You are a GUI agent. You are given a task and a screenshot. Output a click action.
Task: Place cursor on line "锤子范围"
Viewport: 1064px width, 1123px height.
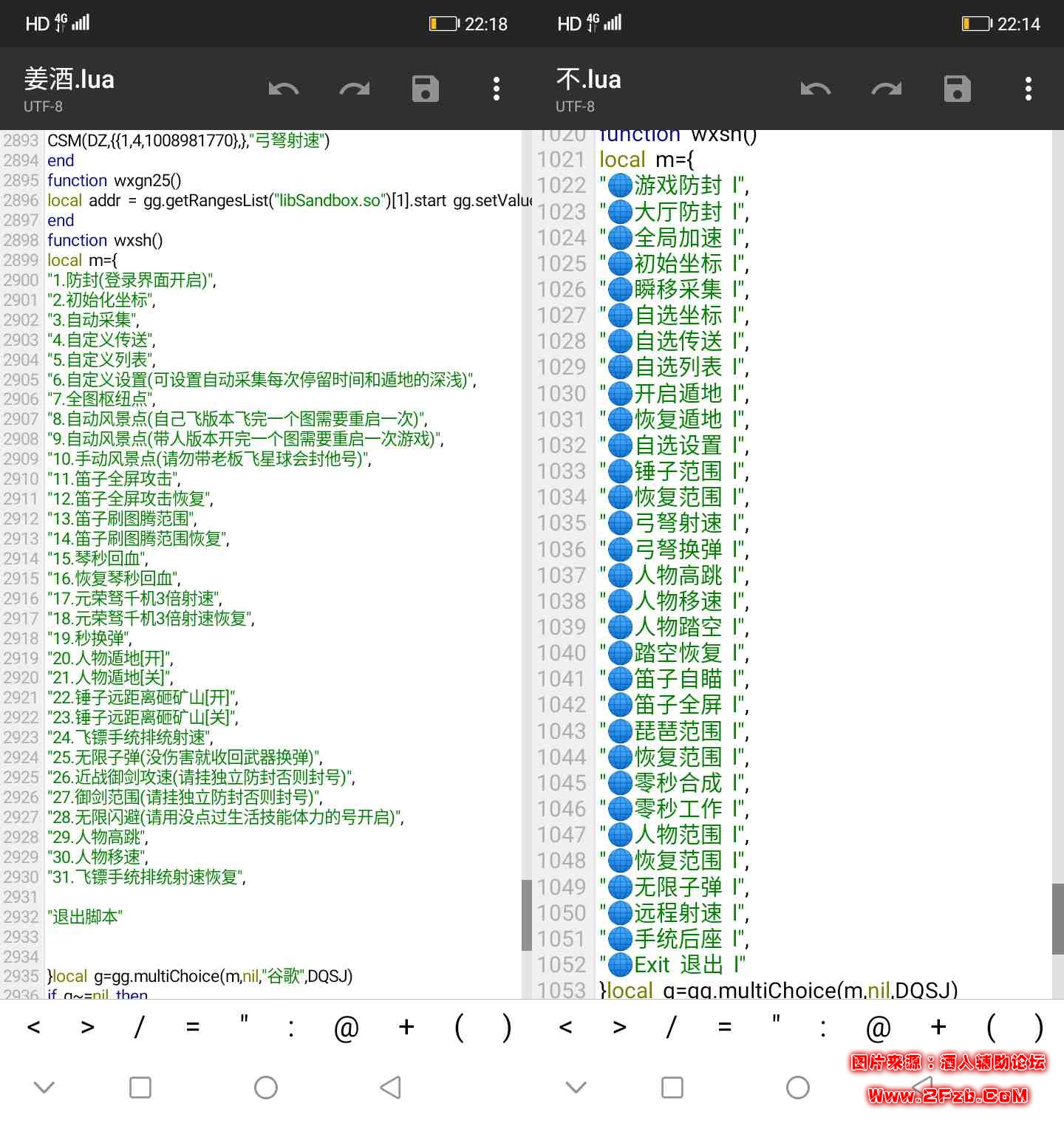click(x=674, y=471)
